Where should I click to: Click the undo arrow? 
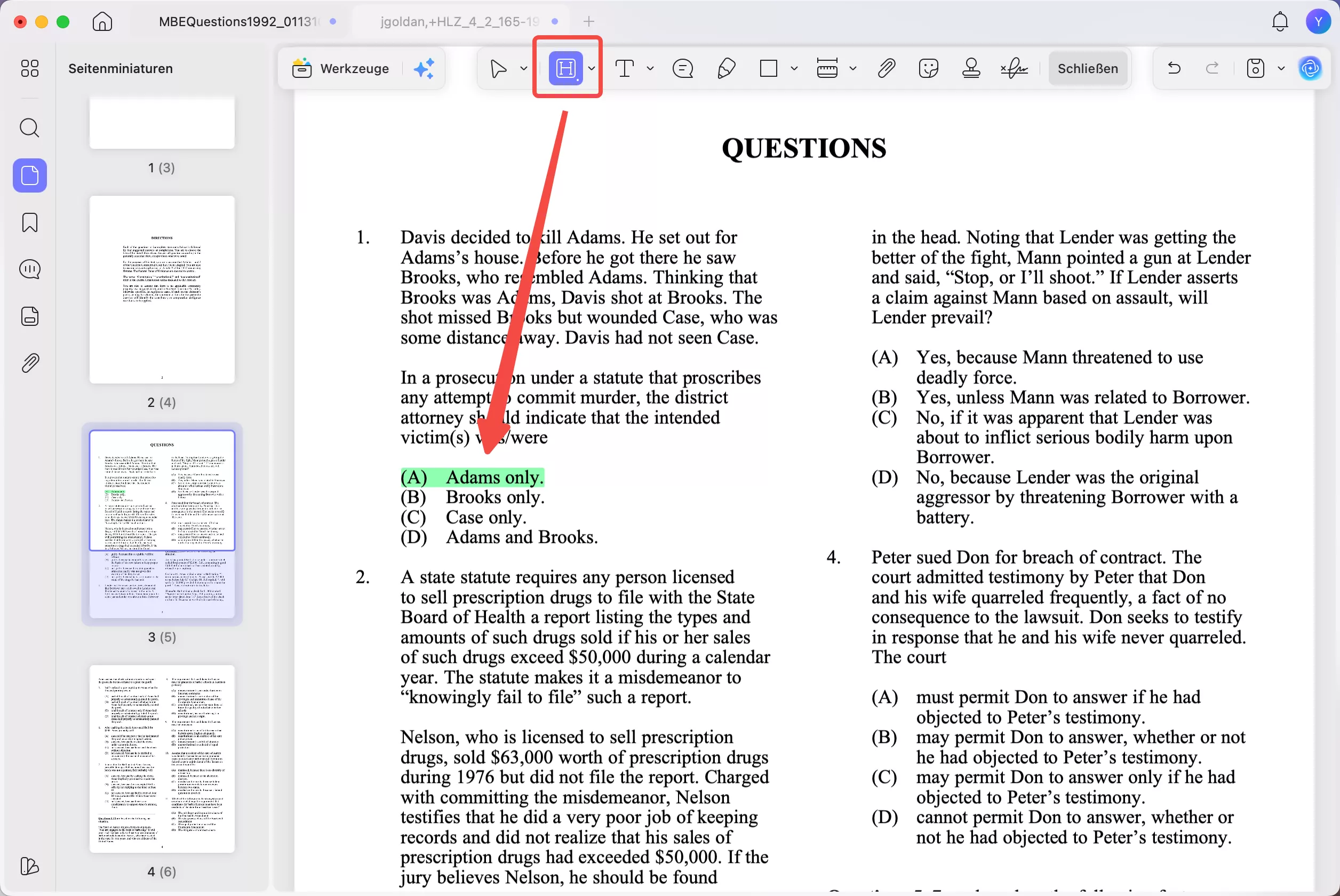point(1174,69)
